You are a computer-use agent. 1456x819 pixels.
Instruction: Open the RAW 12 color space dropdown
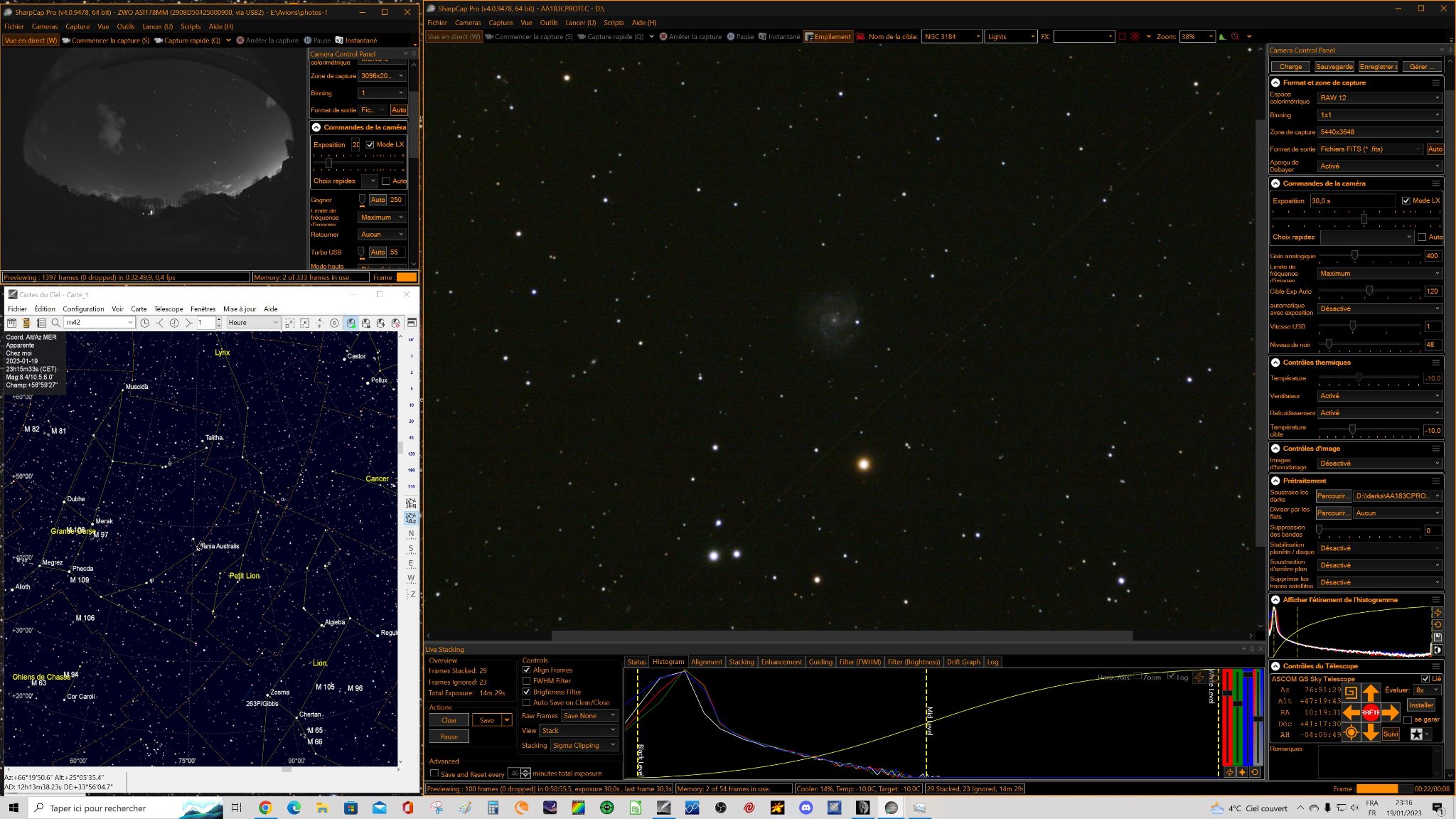pos(1379,97)
